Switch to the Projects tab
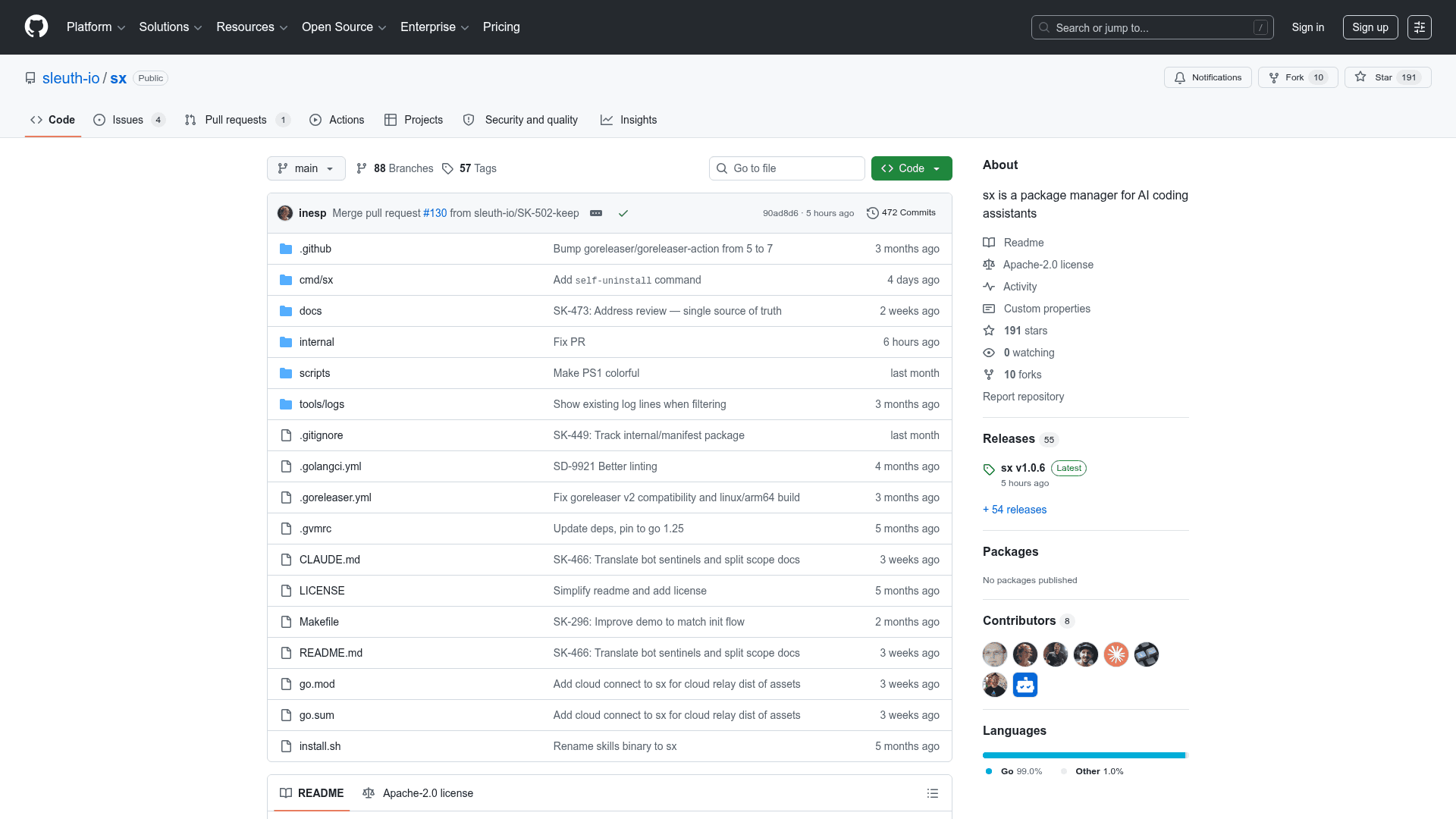Viewport: 1456px width, 819px height. [x=413, y=120]
